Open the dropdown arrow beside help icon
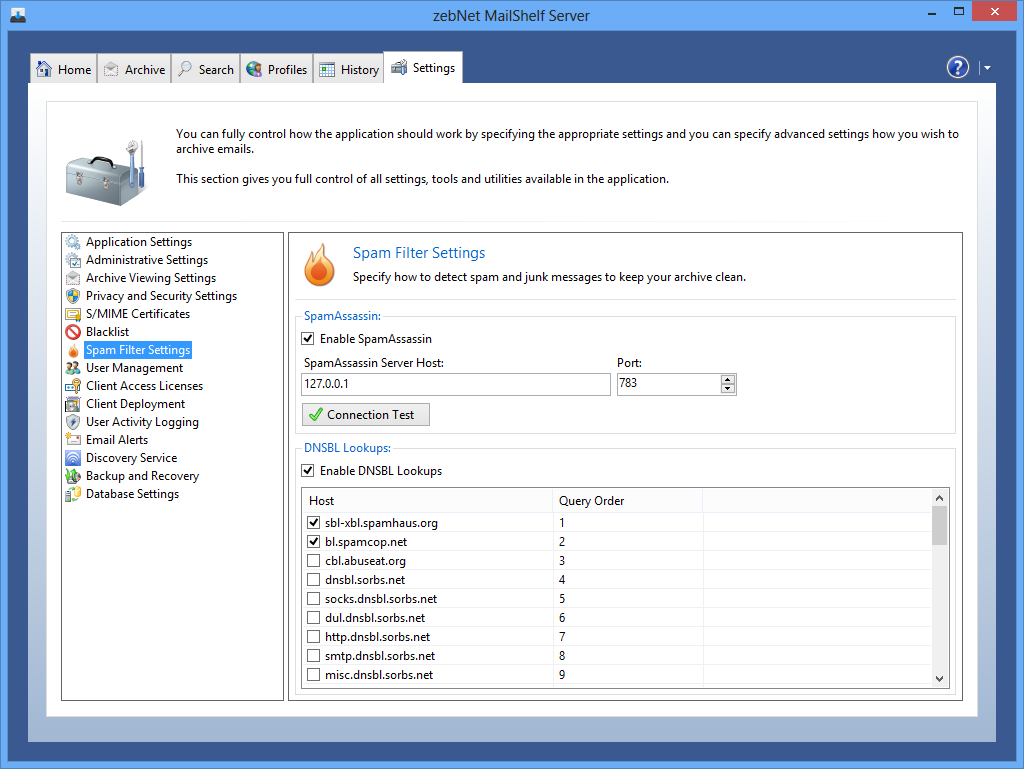 click(x=987, y=68)
